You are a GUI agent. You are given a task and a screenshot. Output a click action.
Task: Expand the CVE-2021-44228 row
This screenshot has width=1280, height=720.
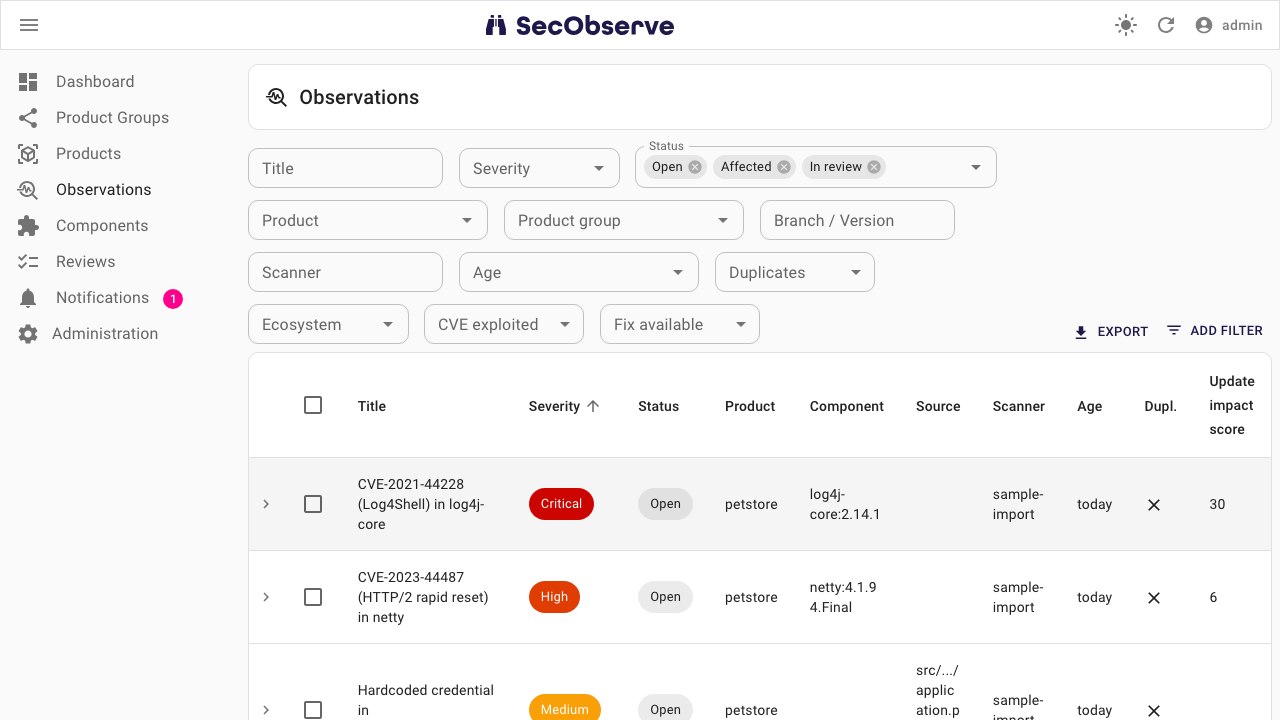266,504
